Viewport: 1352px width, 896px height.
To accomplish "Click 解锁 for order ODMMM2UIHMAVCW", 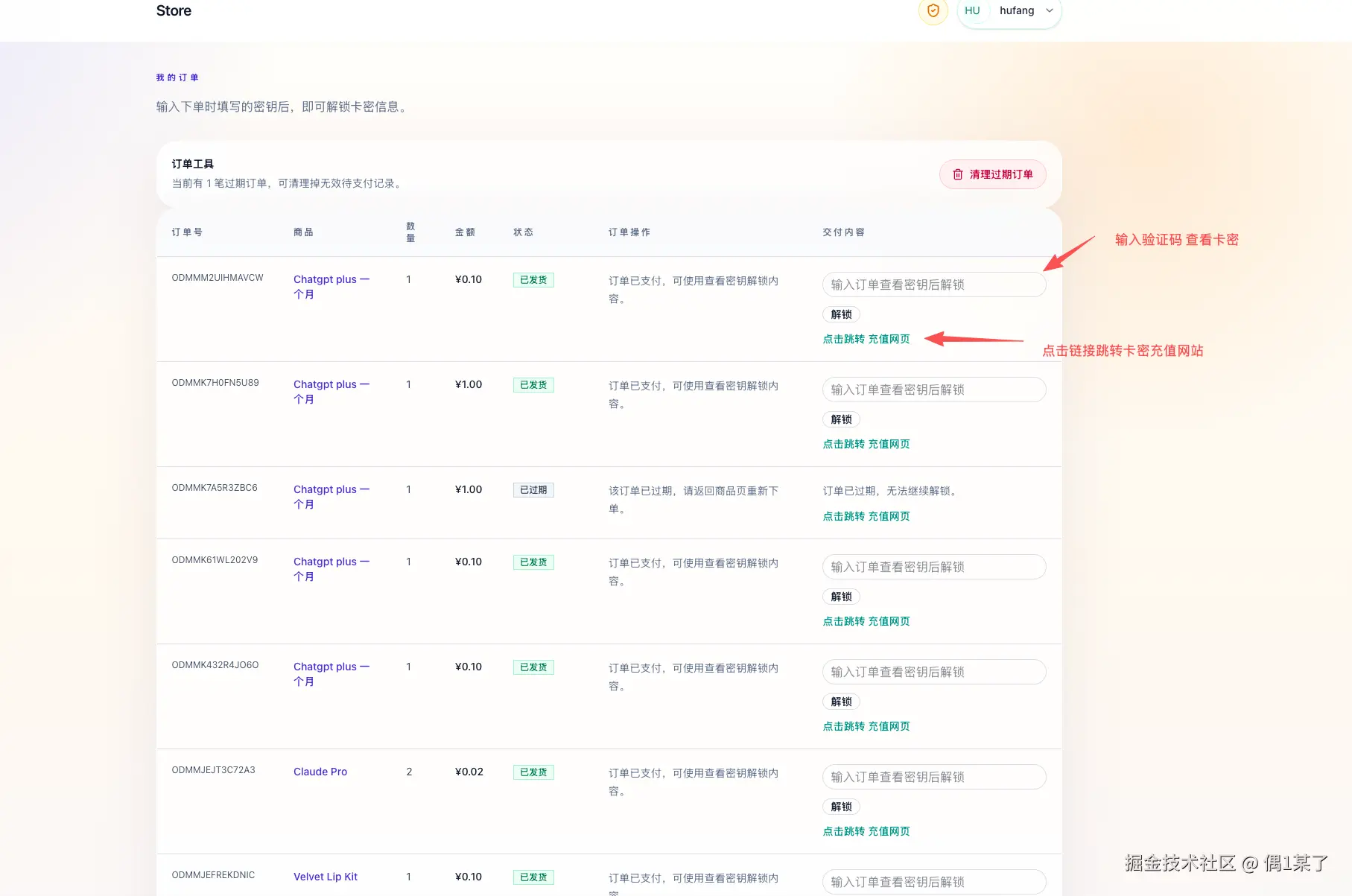I will click(841, 314).
